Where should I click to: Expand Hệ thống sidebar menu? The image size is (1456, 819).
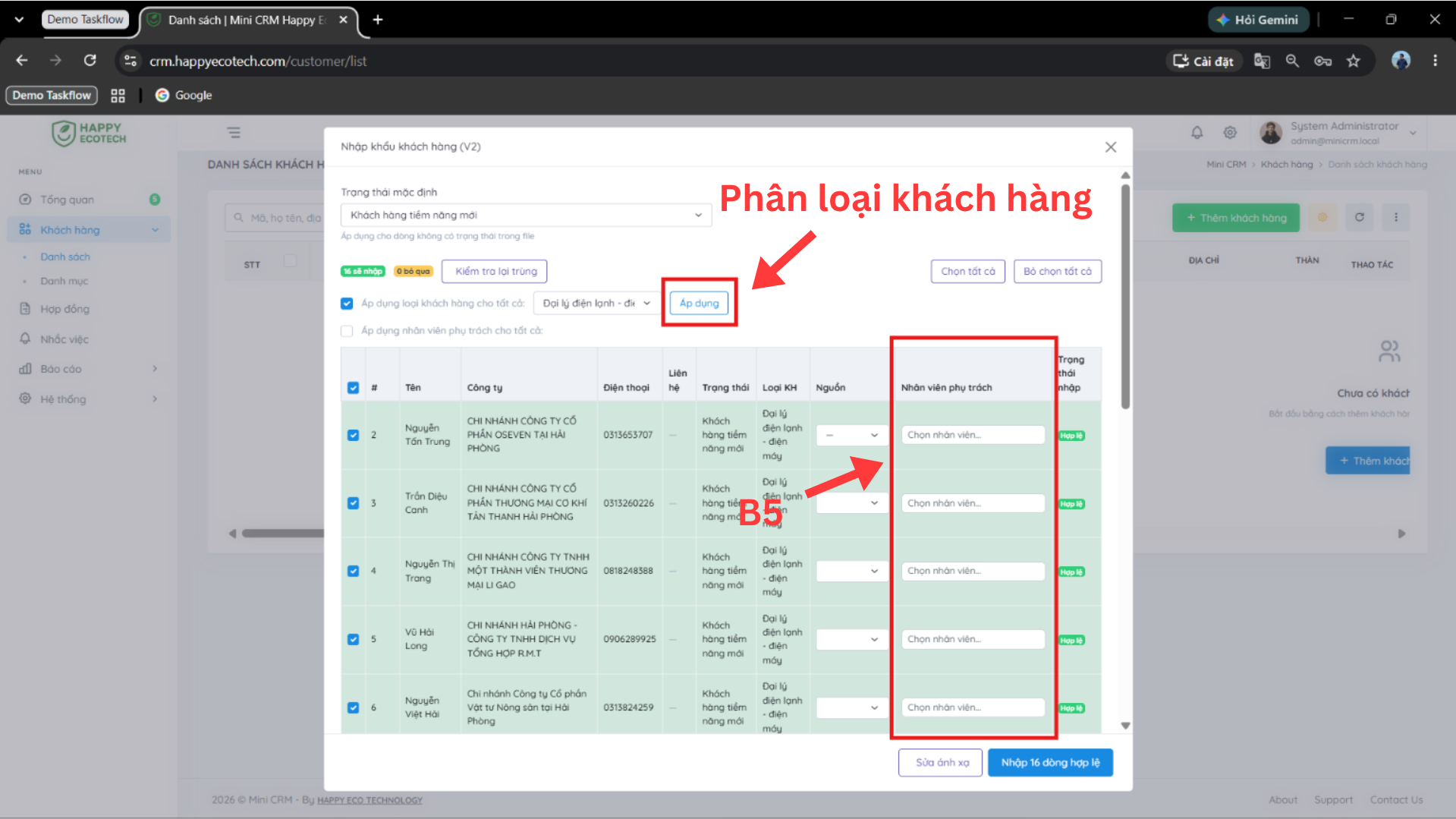[89, 399]
